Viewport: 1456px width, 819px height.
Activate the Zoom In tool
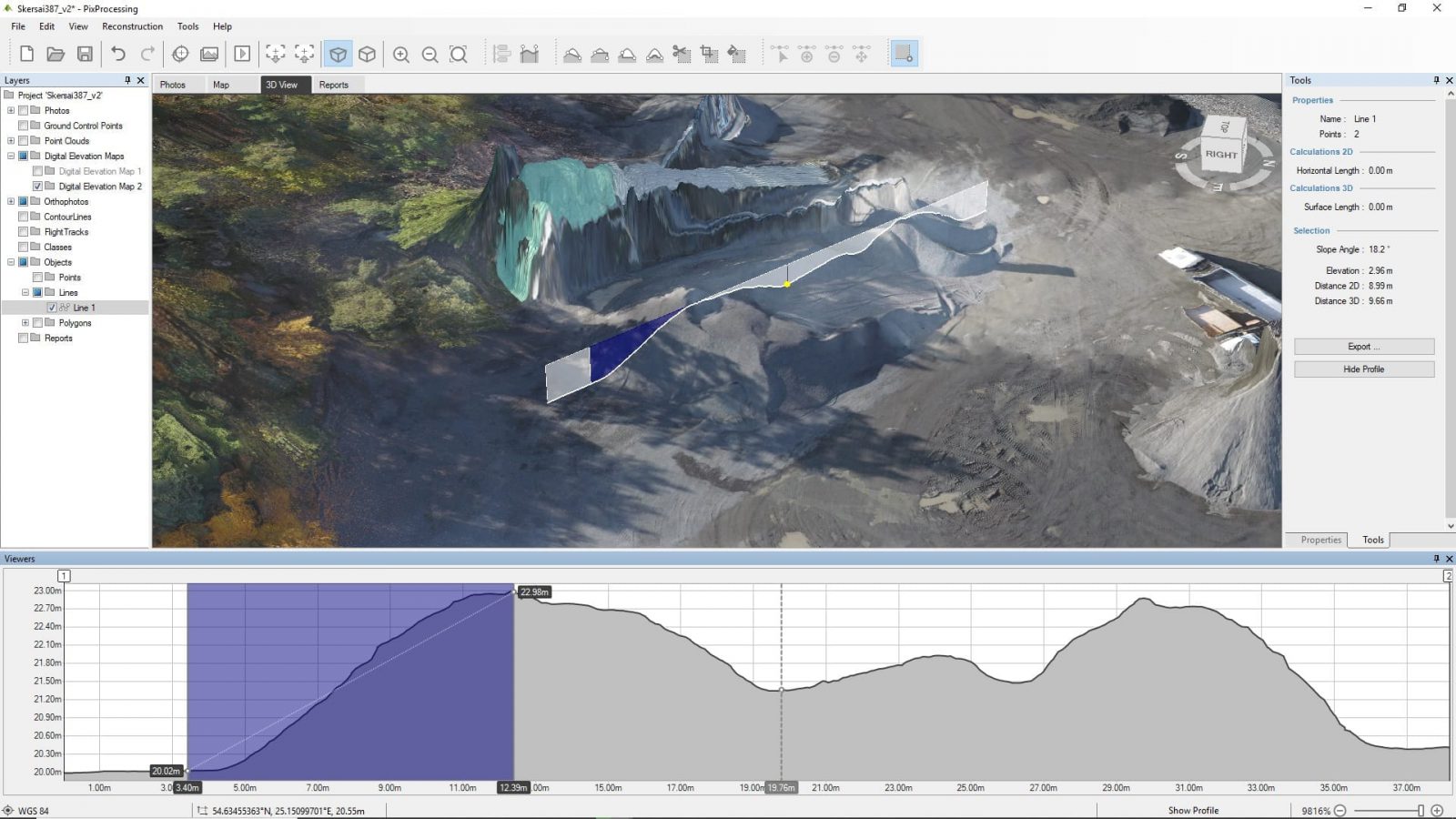[400, 54]
